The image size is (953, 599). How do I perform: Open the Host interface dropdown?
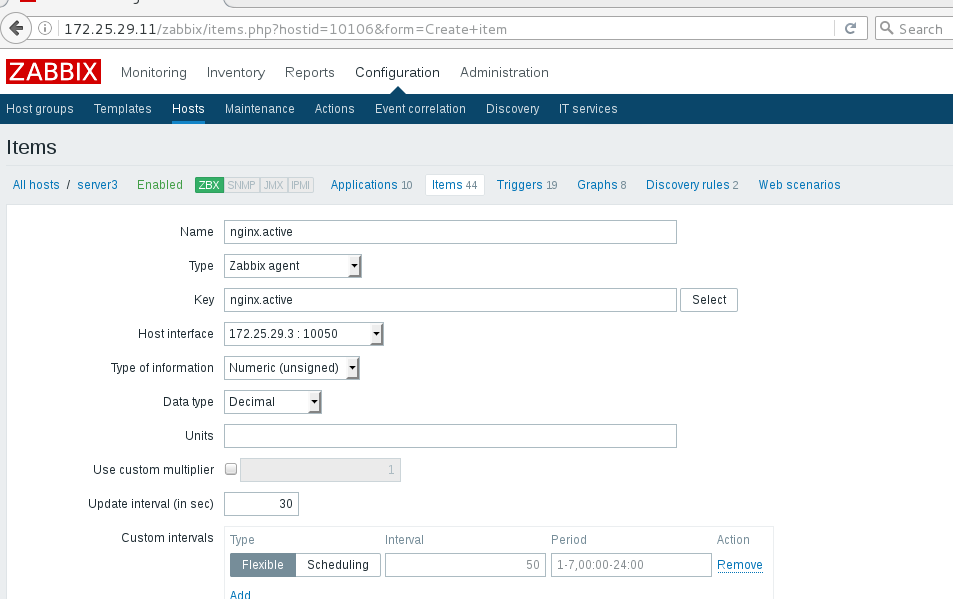[304, 334]
